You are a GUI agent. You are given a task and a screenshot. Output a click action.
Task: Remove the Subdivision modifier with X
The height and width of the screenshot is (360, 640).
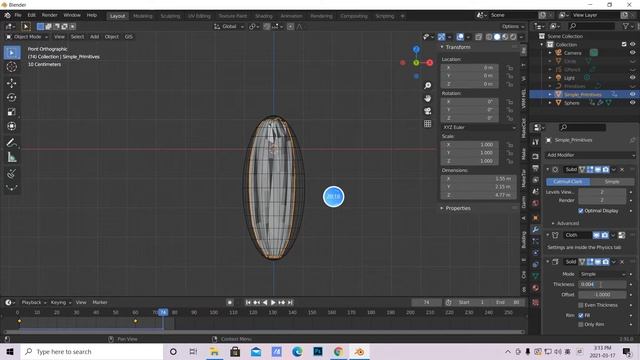622,169
